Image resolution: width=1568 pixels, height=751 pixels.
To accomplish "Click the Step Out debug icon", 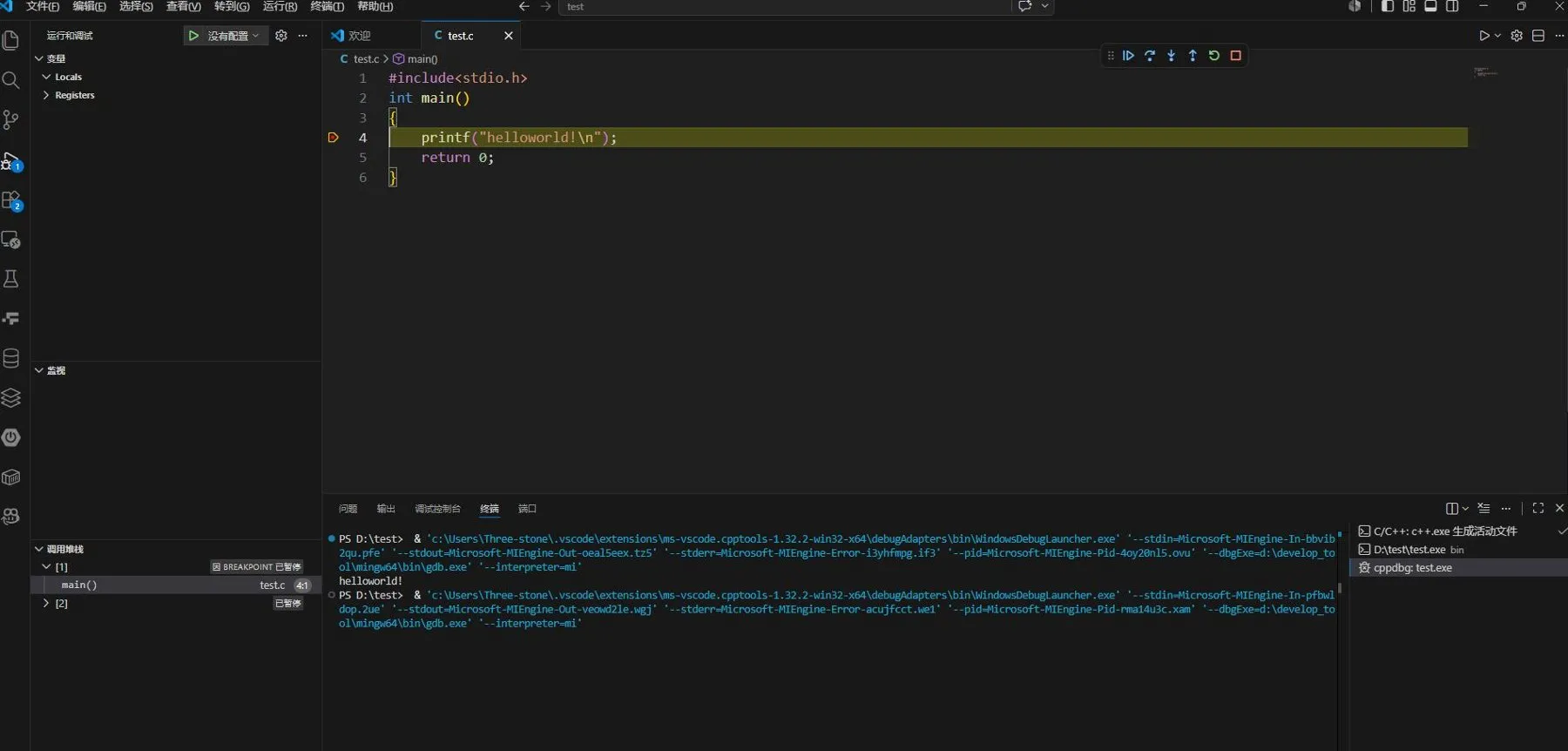I will pos(1193,56).
